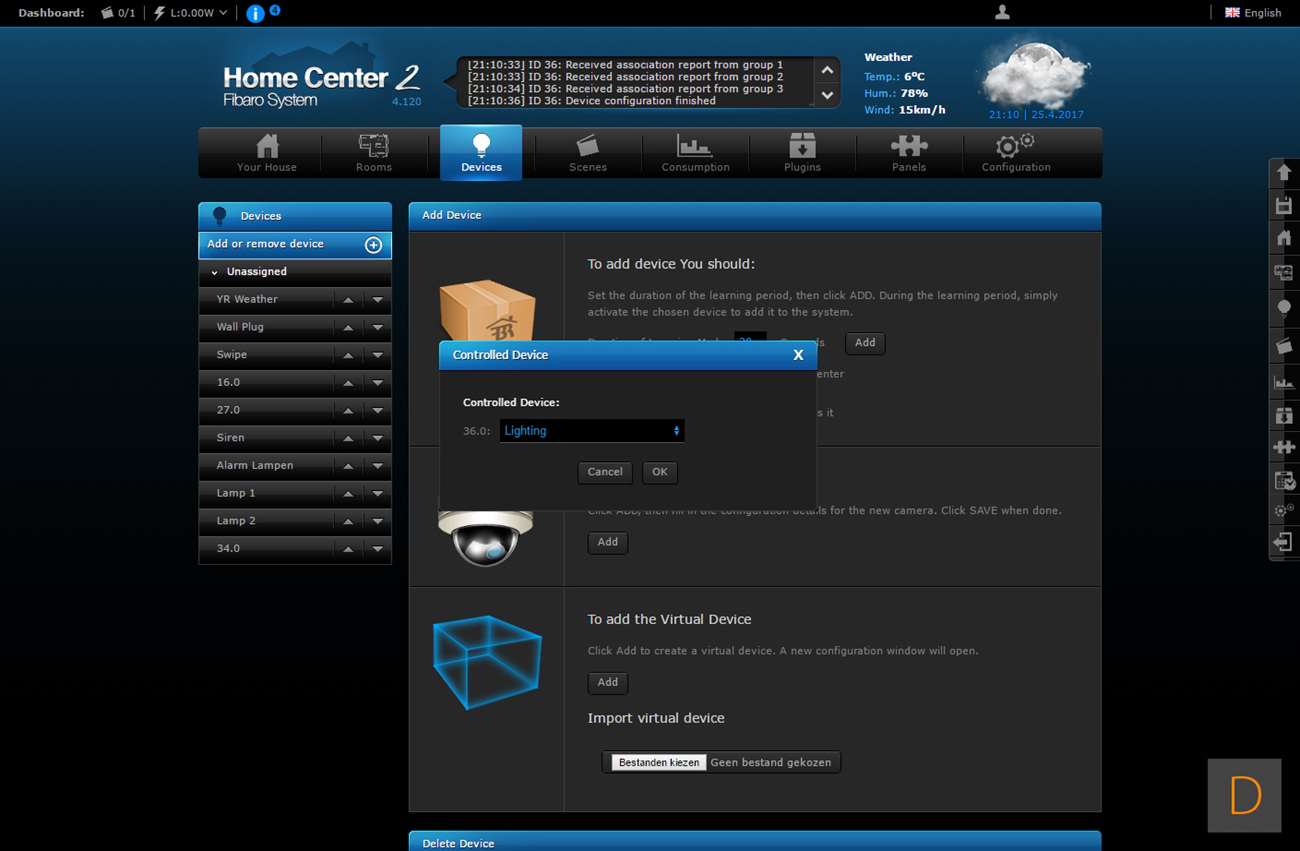Move Lamp 1 up in the list
The image size is (1300, 851).
pyautogui.click(x=348, y=494)
